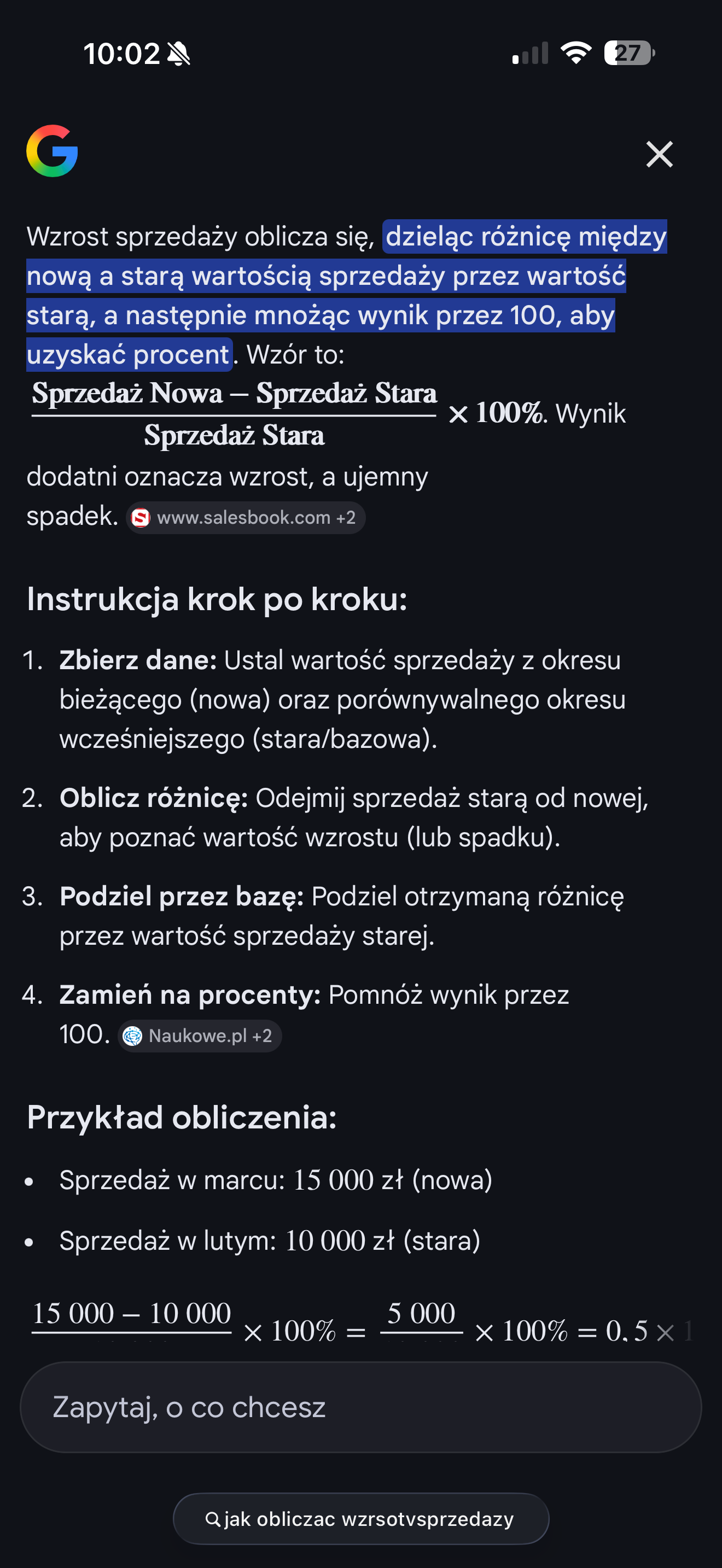Tap the blue Naukowe.pl favicon
Screen dimensions: 722x1568
coord(133,1035)
